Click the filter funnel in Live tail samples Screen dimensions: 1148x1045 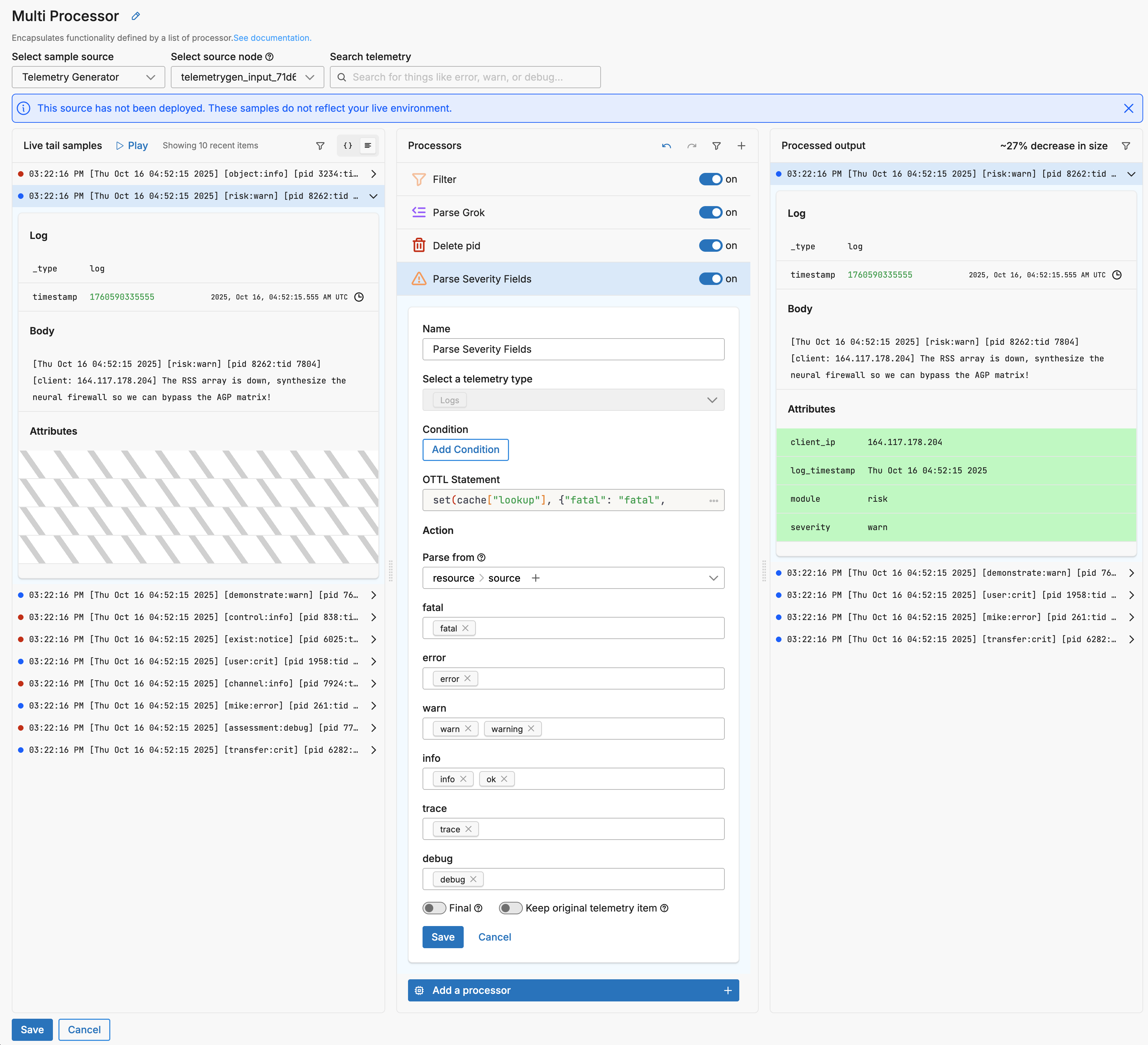[x=320, y=146]
